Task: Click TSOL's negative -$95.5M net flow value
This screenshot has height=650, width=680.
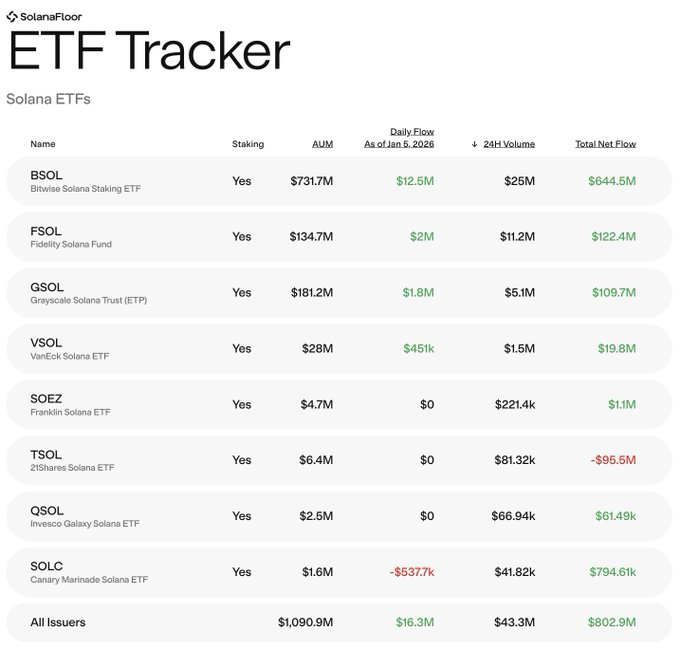Action: tap(613, 460)
